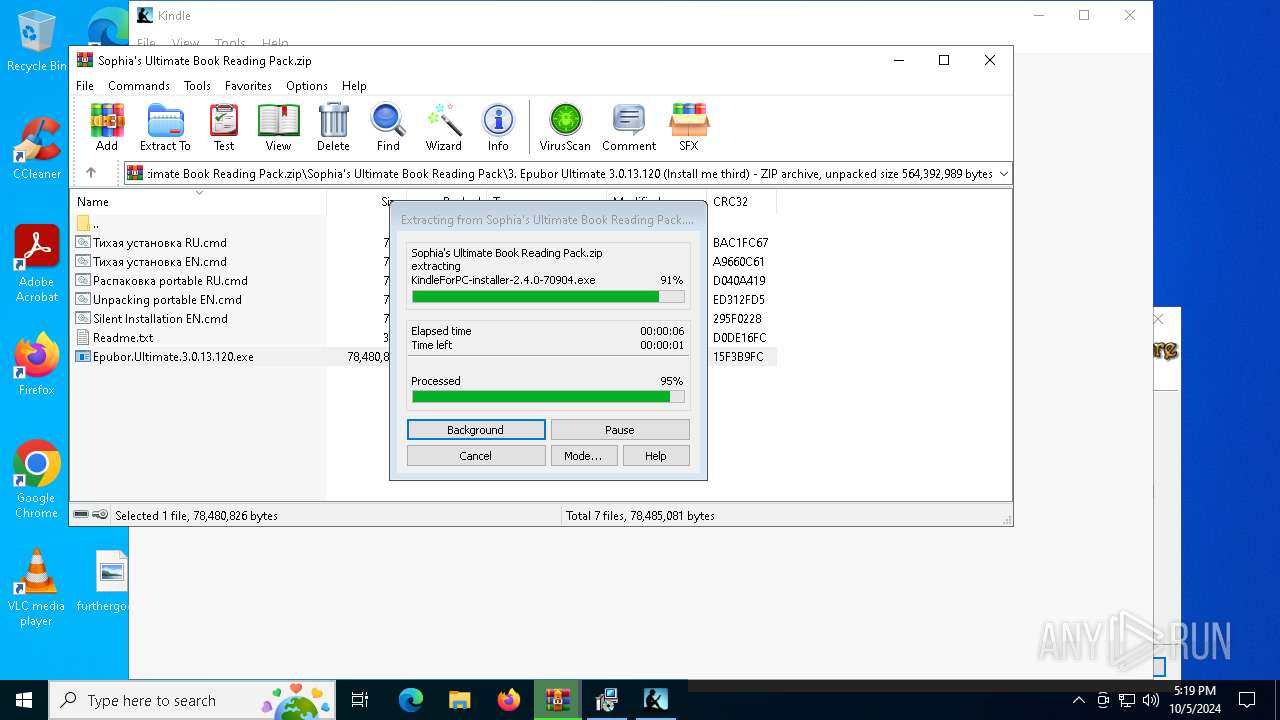Open the Extract To tool

coord(165,127)
